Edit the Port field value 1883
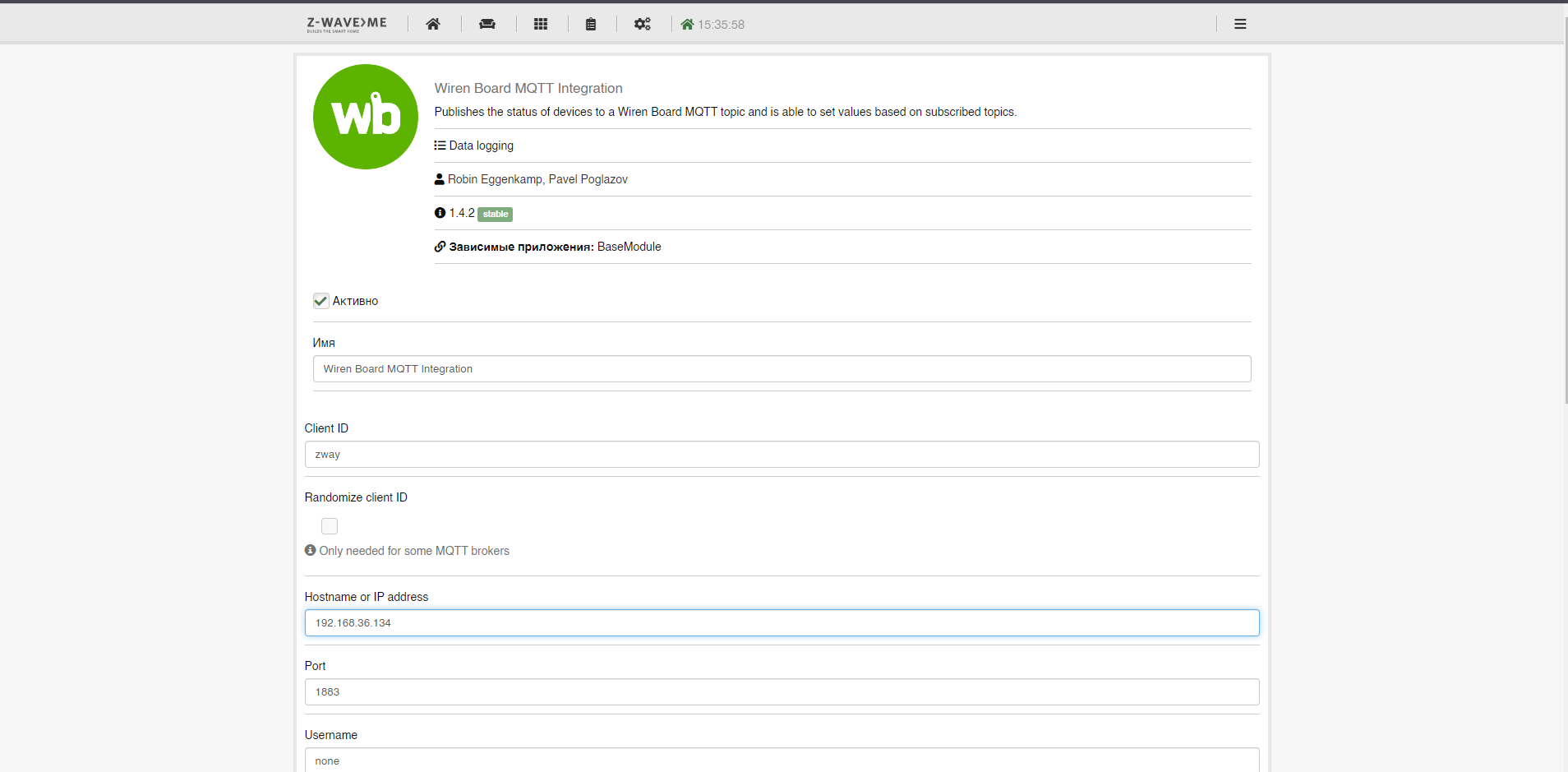Screen dimensions: 1568x772 click(x=782, y=691)
